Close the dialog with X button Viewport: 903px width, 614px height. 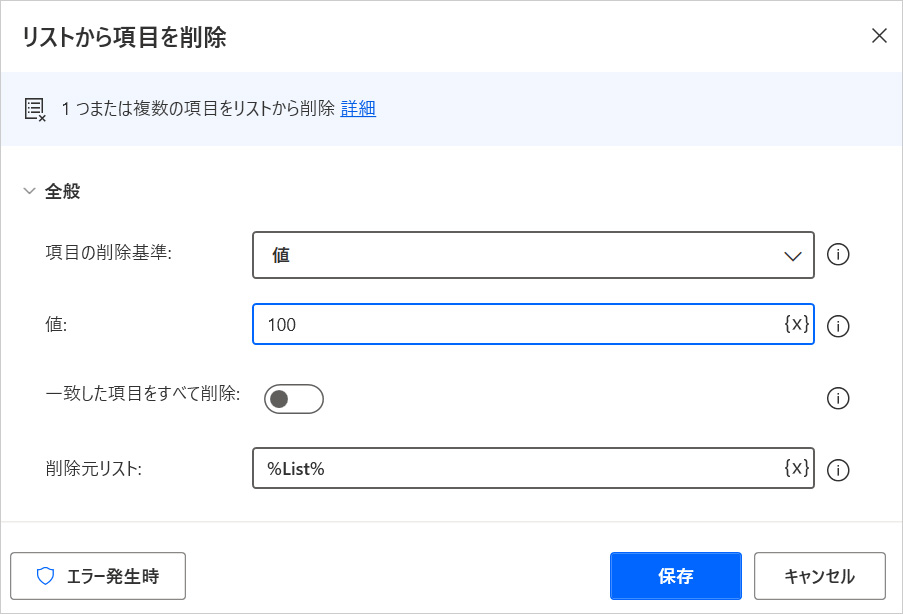pyautogui.click(x=879, y=36)
